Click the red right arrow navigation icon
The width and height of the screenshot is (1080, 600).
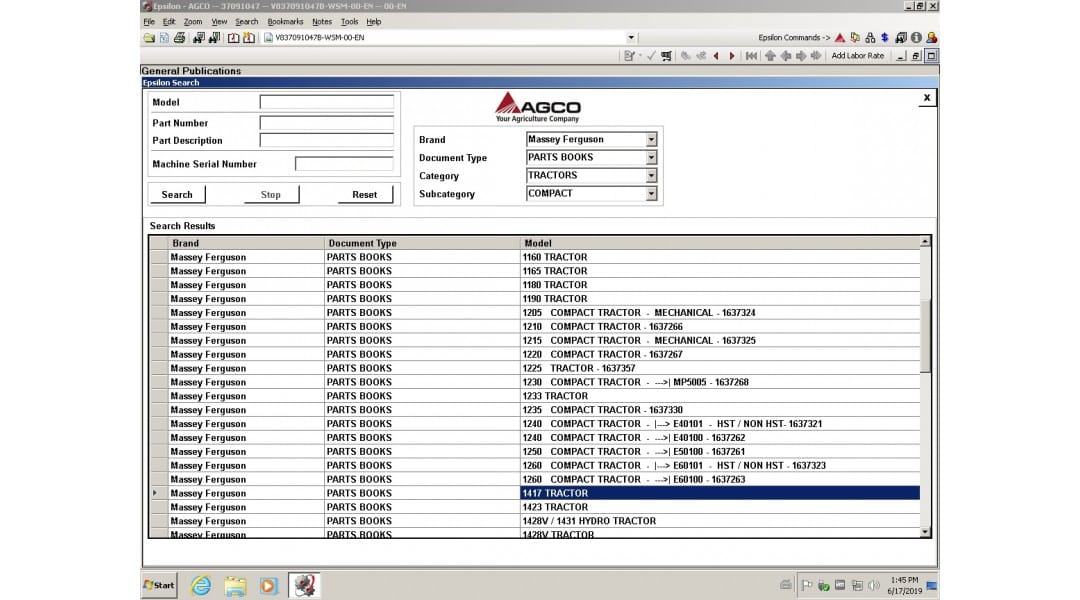tap(731, 56)
